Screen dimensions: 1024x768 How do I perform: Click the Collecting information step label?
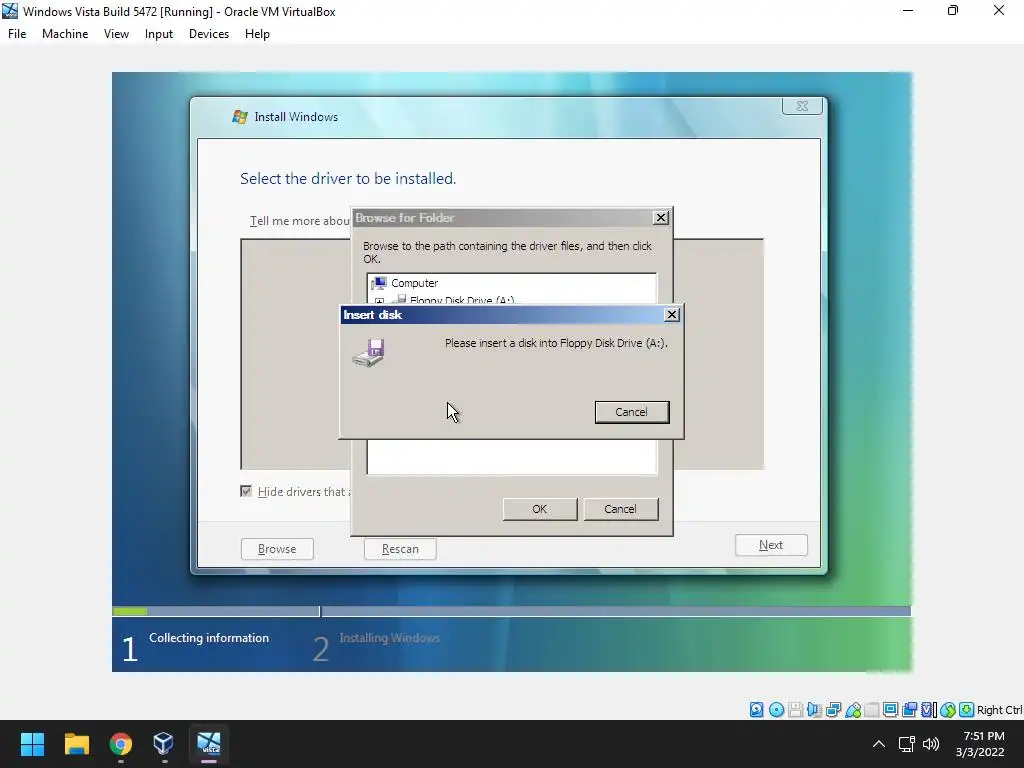209,638
